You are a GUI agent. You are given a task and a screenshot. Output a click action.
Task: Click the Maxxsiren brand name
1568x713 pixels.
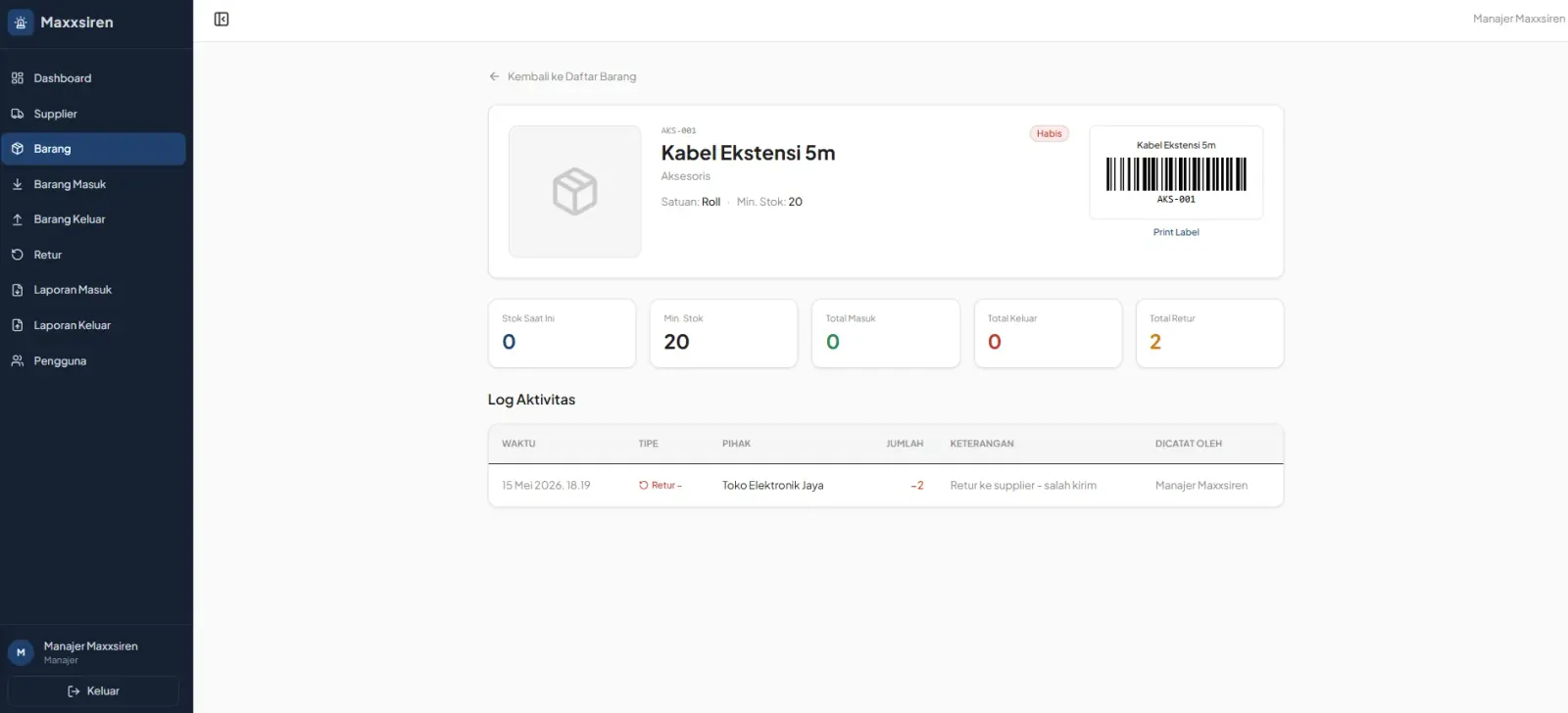click(76, 23)
